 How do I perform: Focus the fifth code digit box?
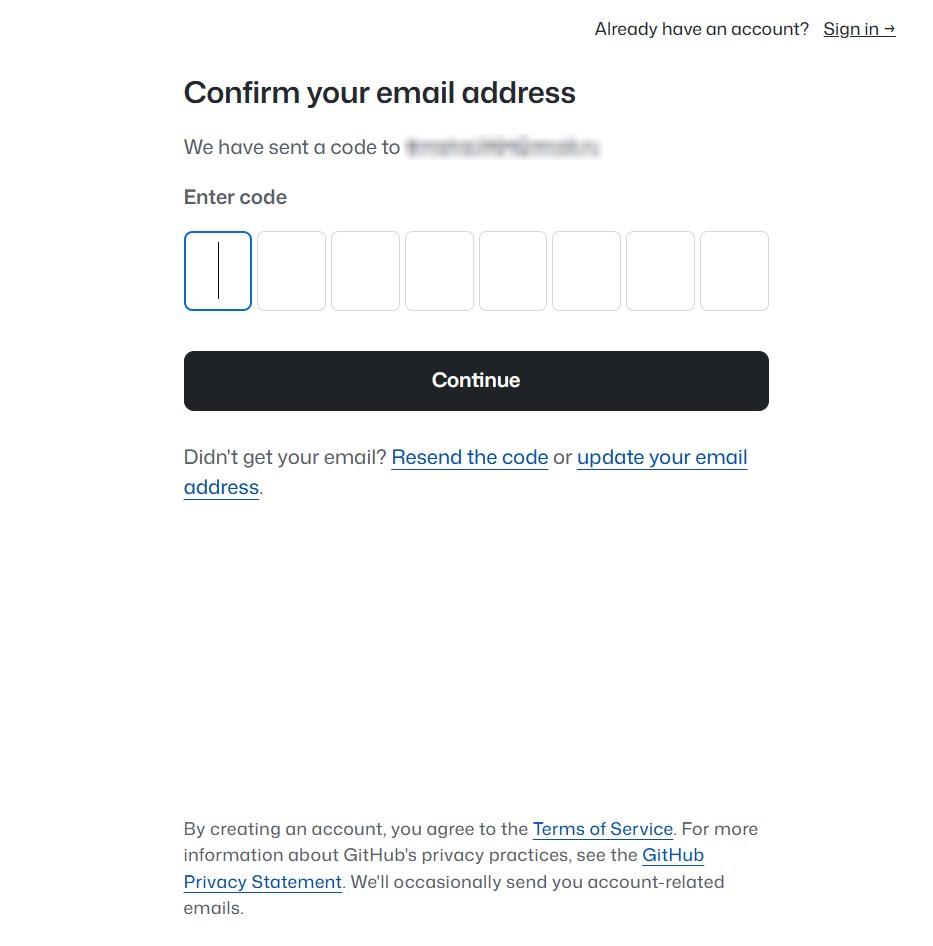[x=513, y=271]
